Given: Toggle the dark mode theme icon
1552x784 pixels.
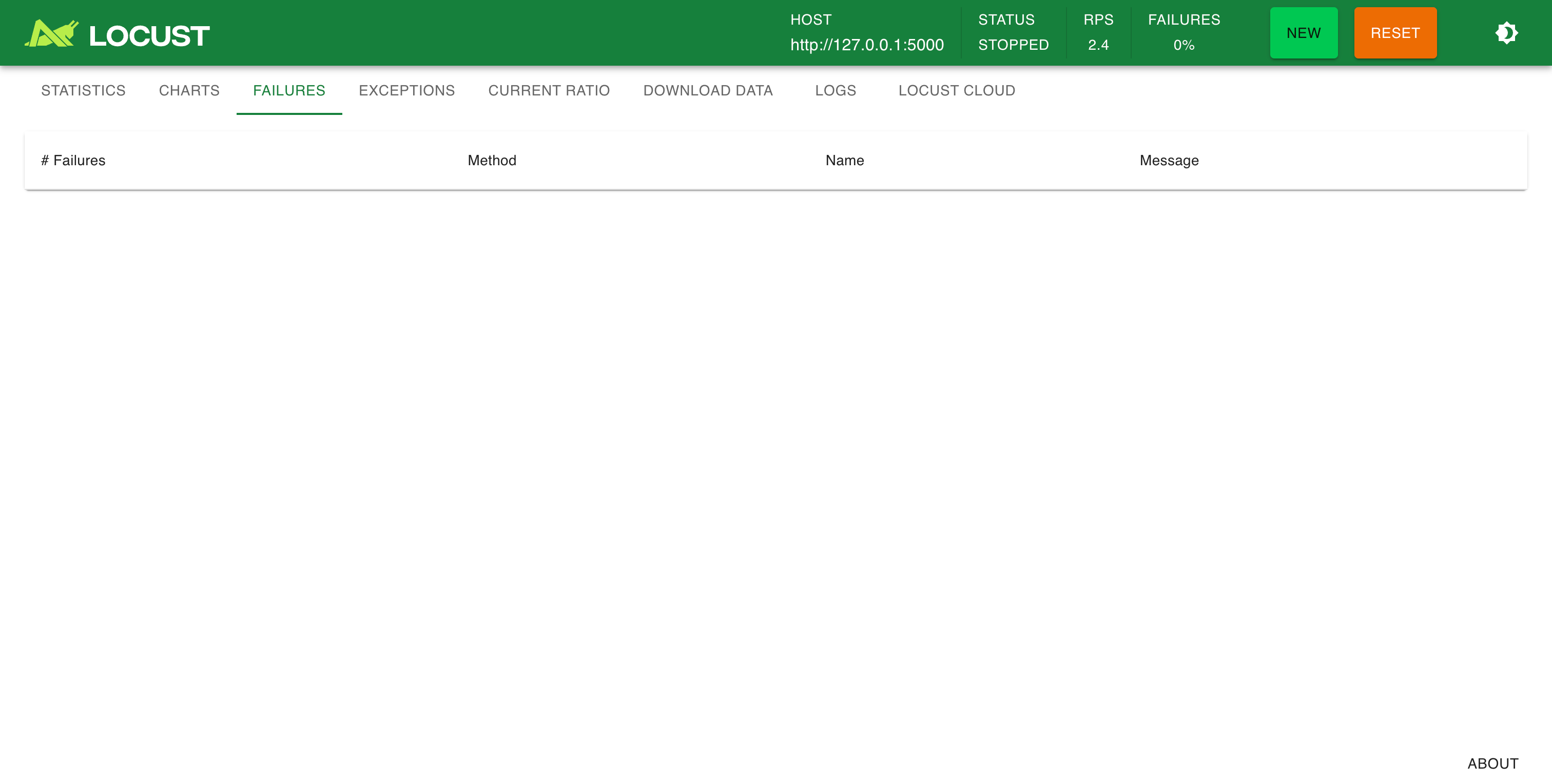Looking at the screenshot, I should tap(1506, 33).
